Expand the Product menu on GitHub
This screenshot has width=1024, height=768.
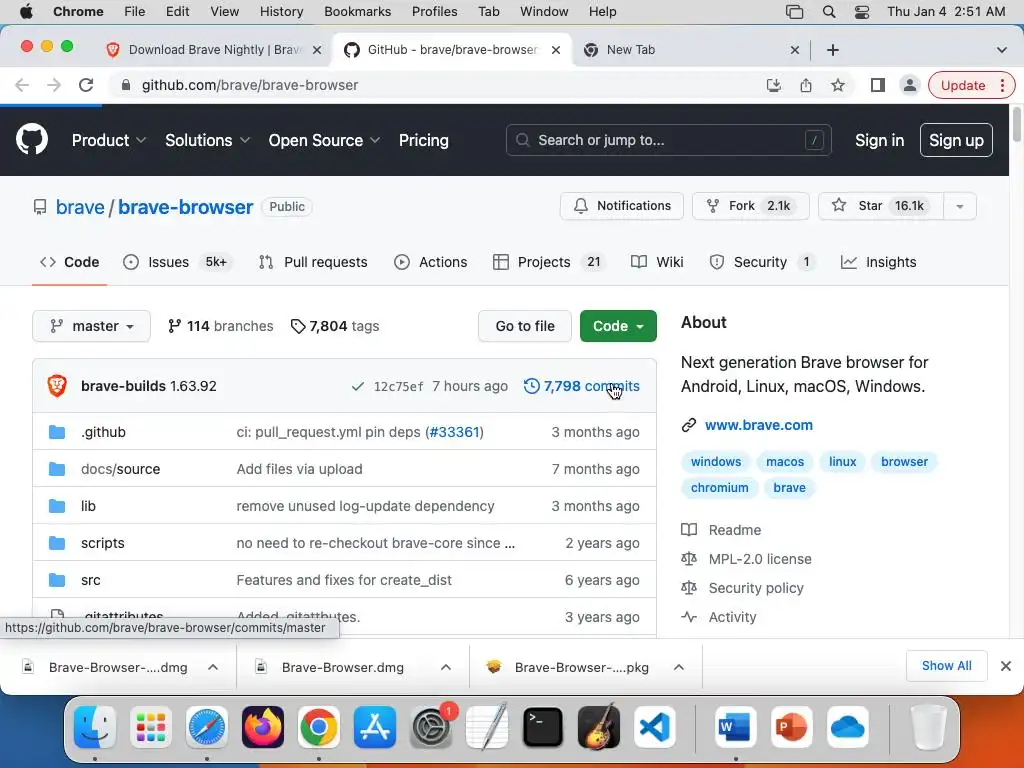(108, 140)
